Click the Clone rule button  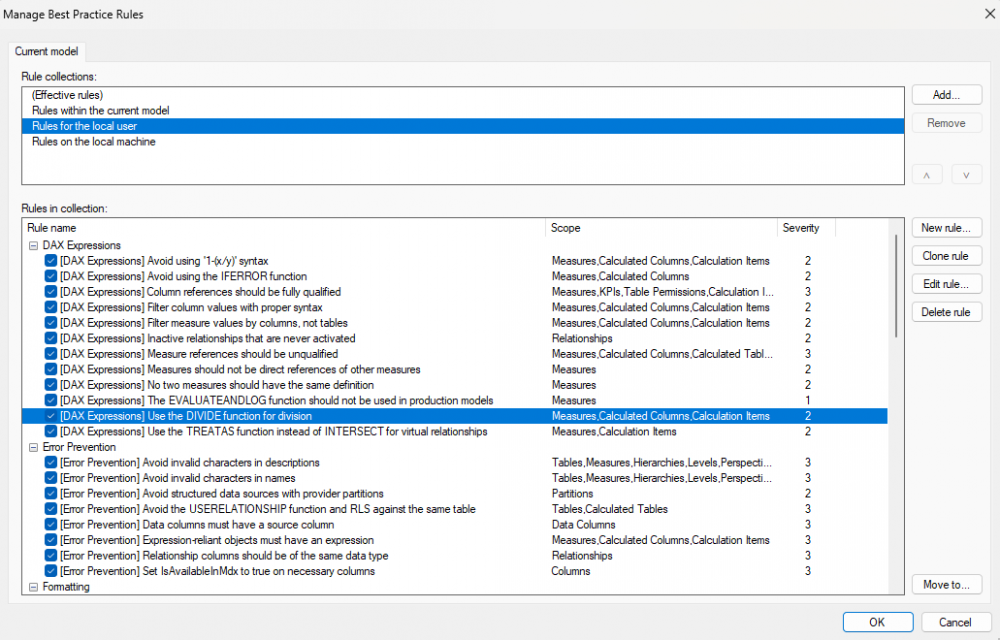[x=946, y=256]
